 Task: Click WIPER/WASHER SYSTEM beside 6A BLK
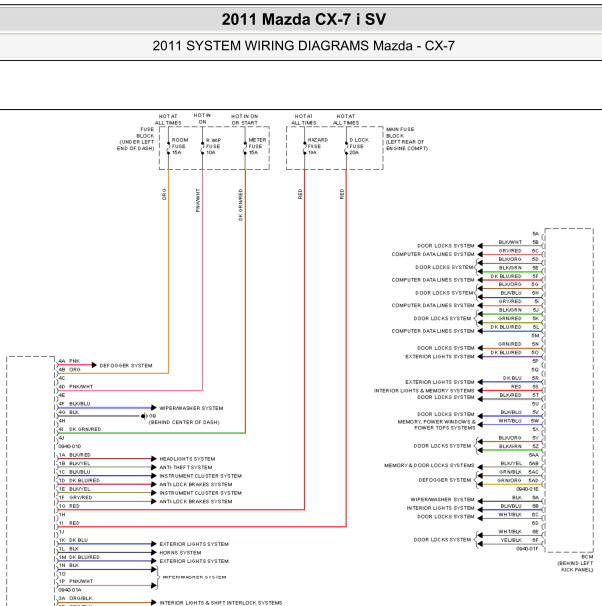tap(442, 499)
